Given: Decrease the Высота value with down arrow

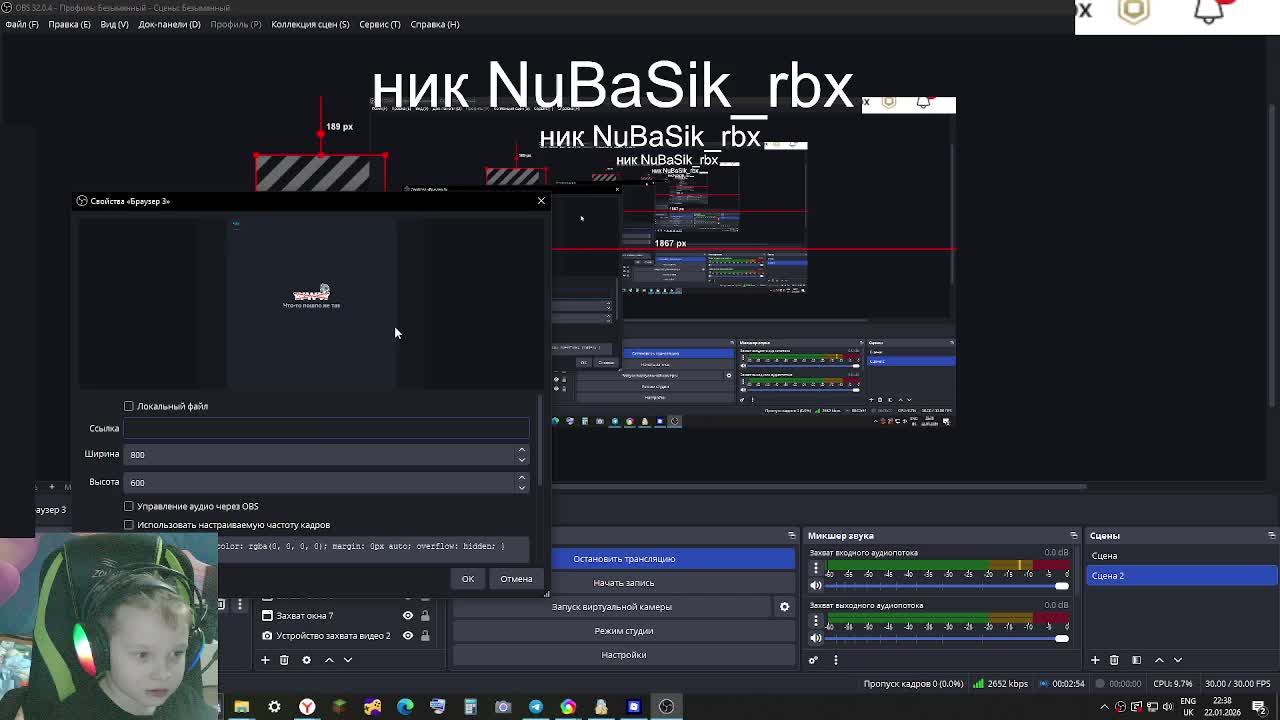Looking at the screenshot, I should (x=521, y=487).
